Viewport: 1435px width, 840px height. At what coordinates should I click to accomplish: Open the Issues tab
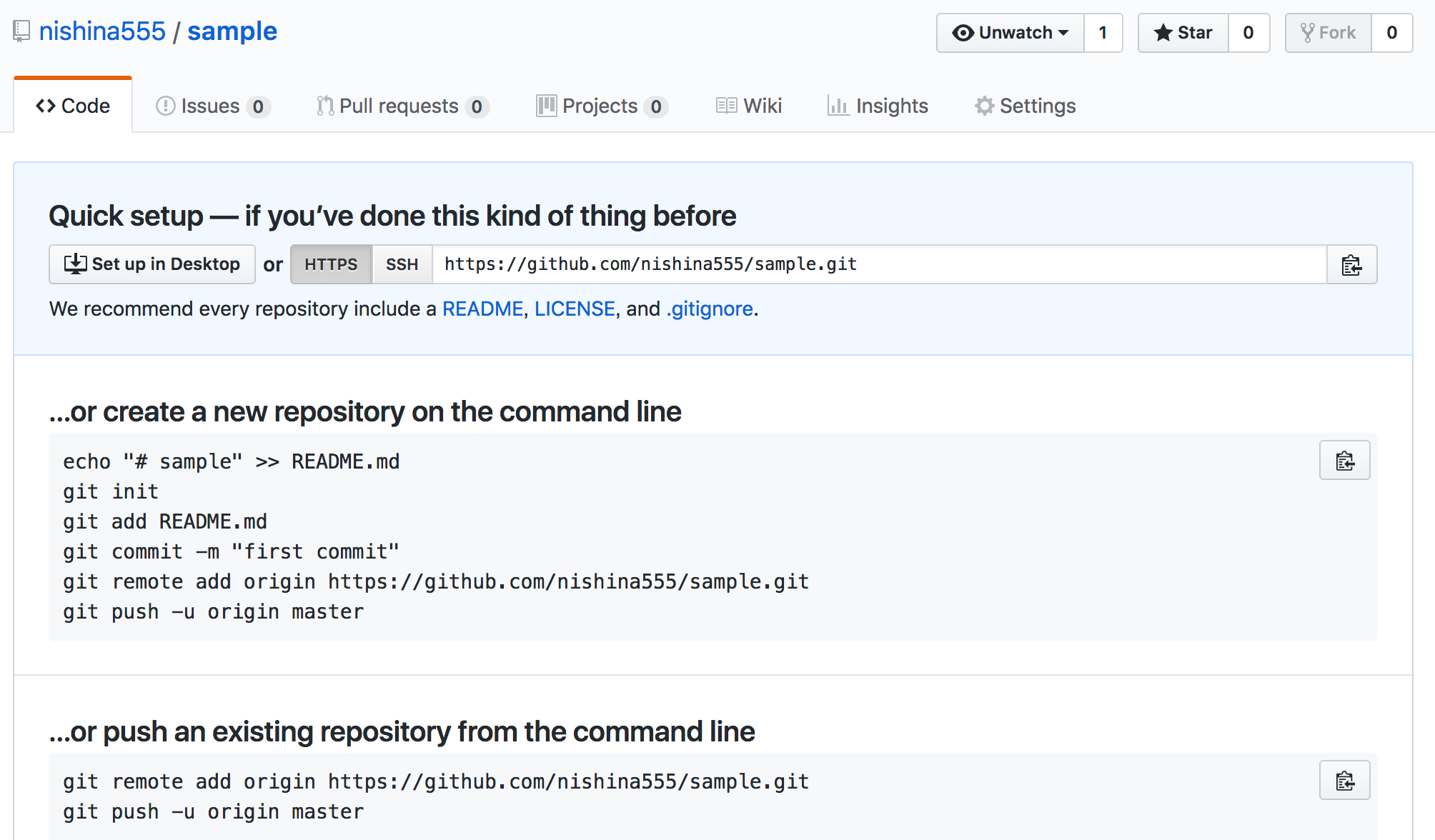(x=212, y=106)
